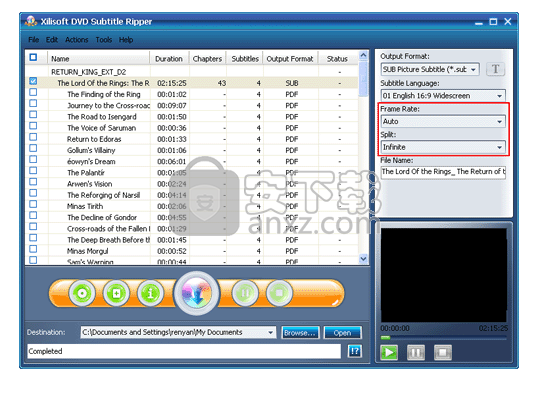
Task: Click the Subtitles column header
Action: pos(245,59)
